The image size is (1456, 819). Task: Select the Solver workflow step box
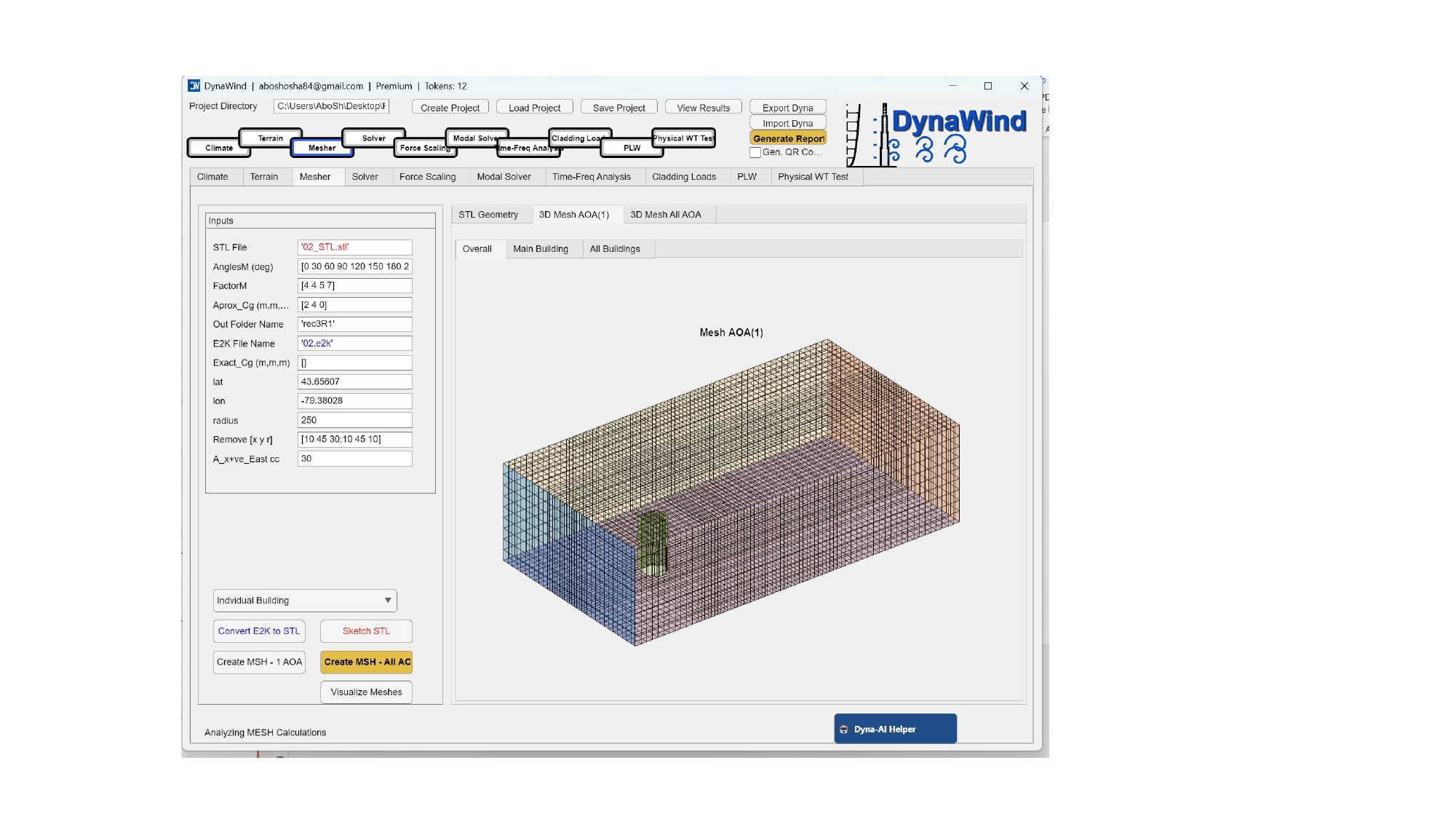(374, 138)
